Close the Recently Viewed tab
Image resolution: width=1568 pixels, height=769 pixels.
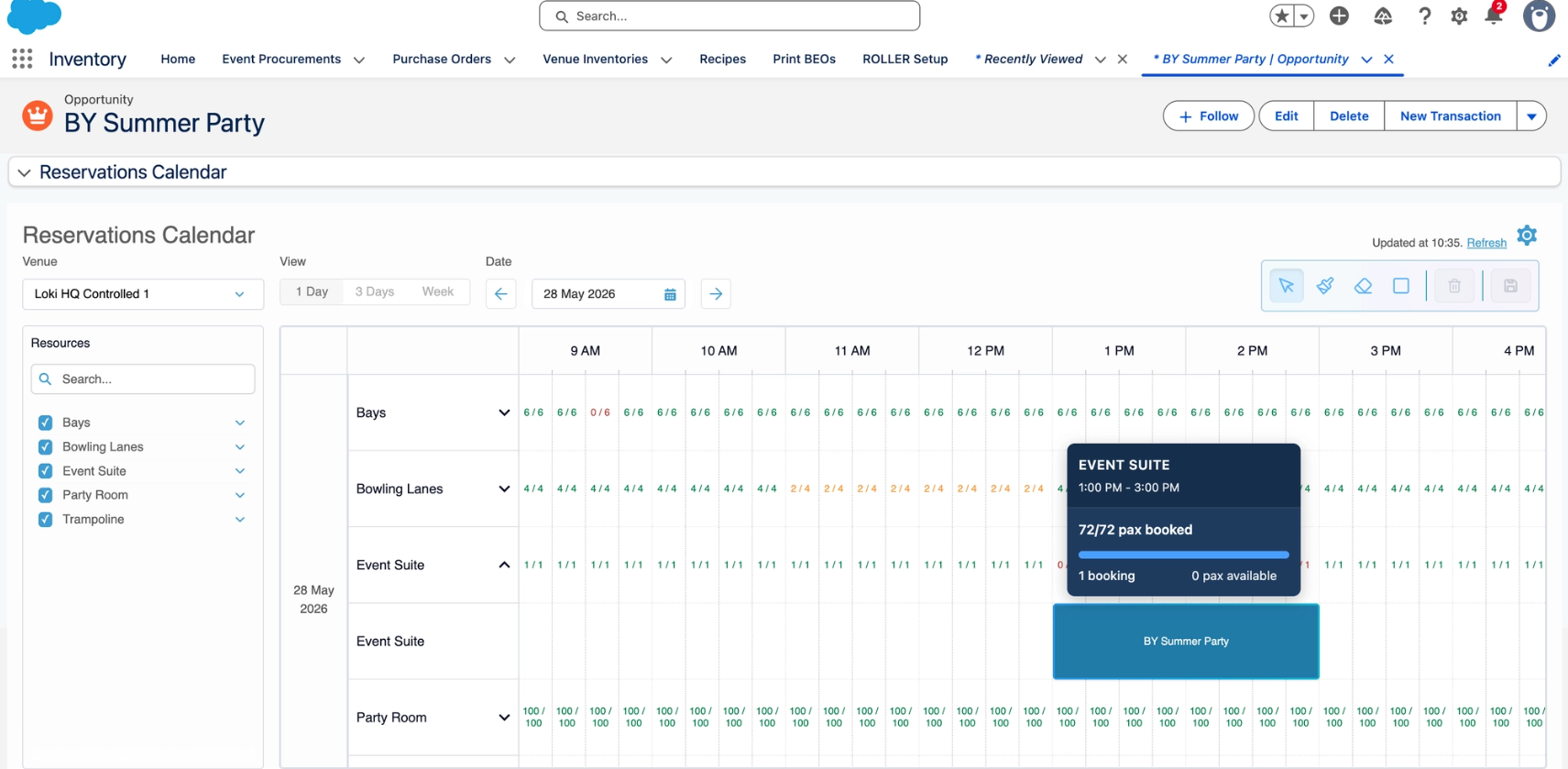(1122, 59)
